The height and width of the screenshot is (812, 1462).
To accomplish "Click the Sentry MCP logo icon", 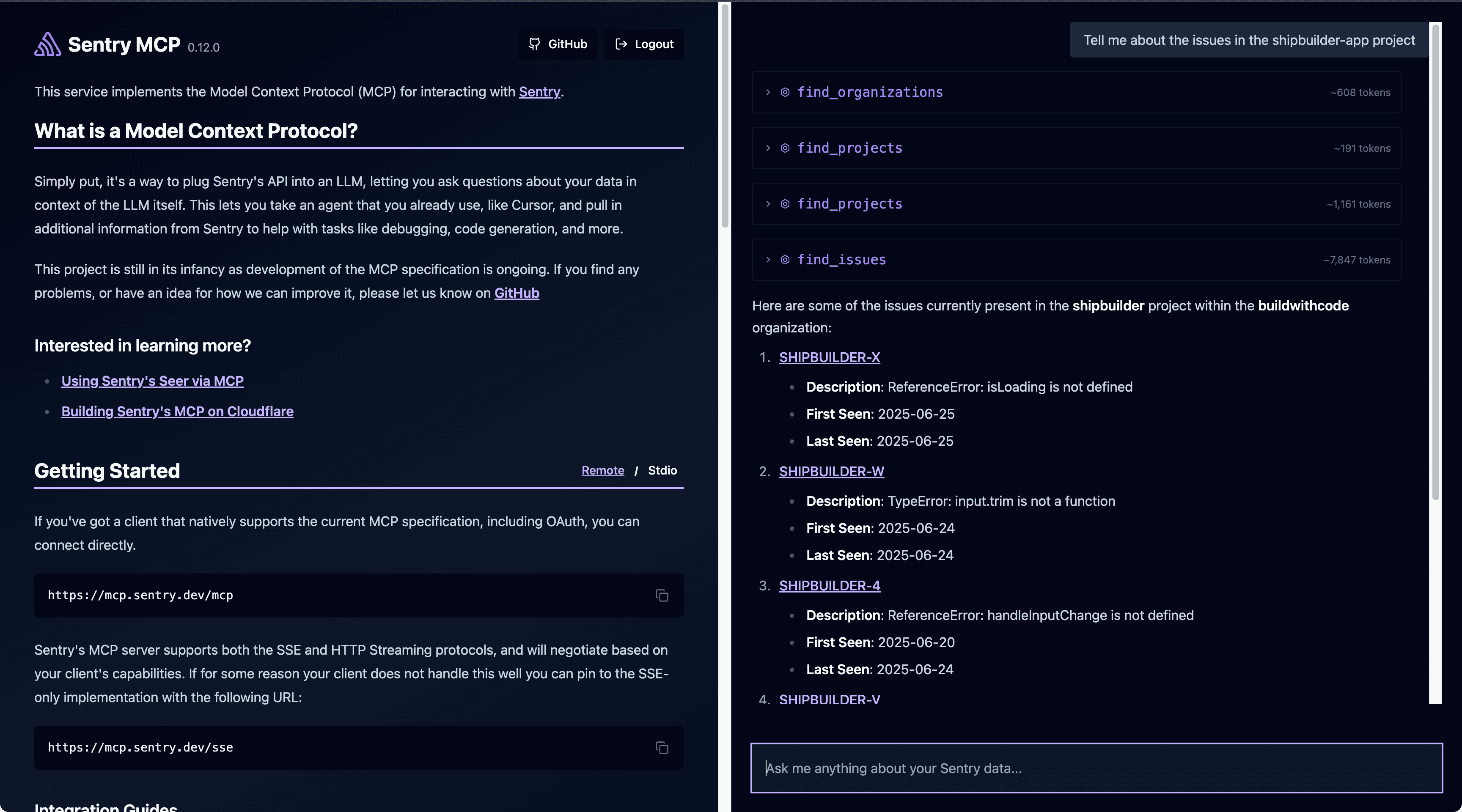I will click(x=48, y=43).
